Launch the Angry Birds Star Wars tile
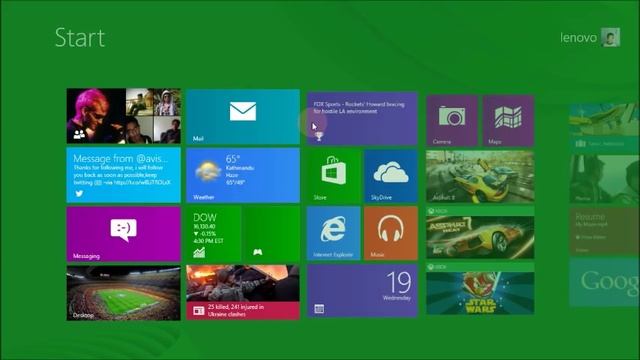The height and width of the screenshot is (360, 640). pyautogui.click(x=480, y=289)
